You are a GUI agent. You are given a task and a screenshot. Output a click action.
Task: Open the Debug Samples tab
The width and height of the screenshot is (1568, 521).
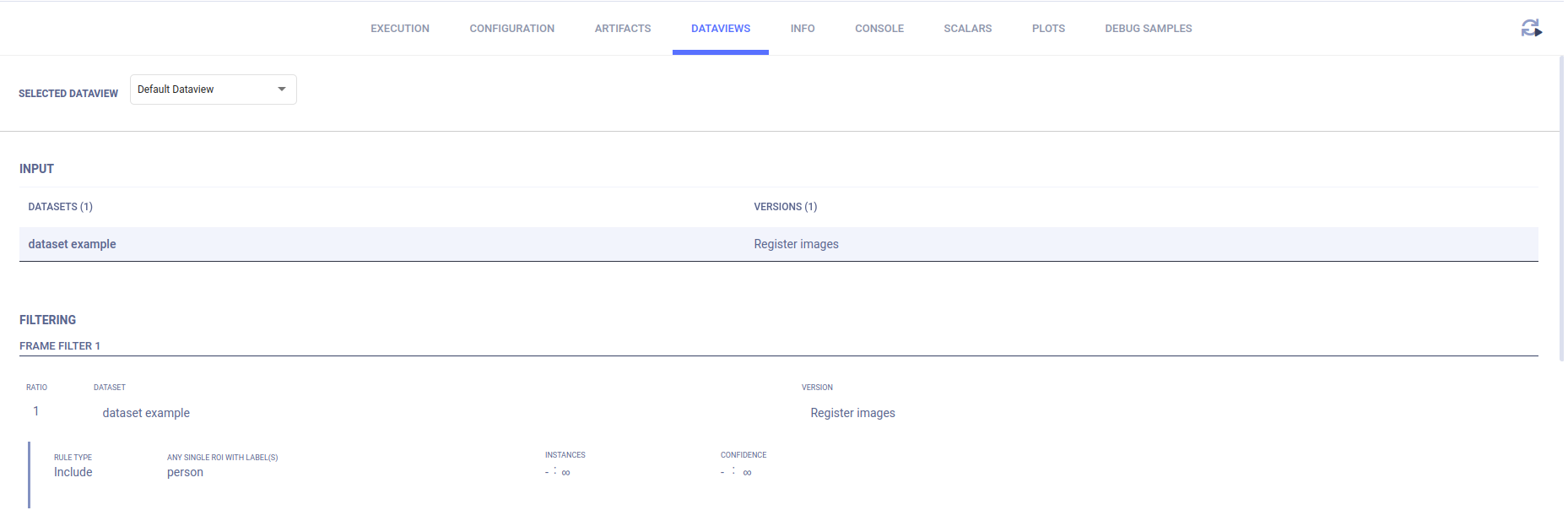[x=1148, y=29]
